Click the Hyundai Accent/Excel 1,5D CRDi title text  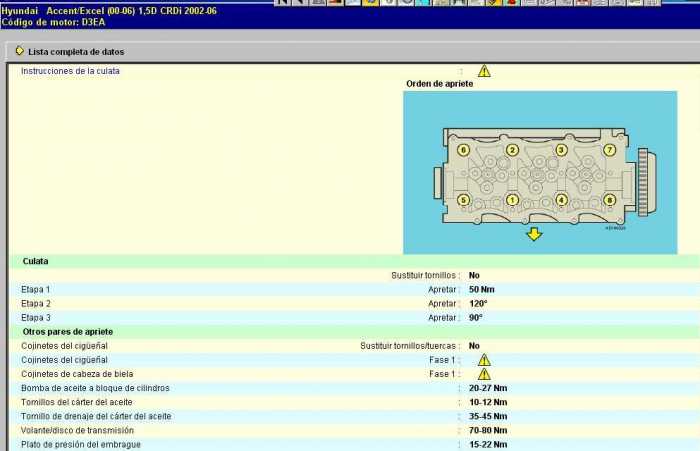109,11
